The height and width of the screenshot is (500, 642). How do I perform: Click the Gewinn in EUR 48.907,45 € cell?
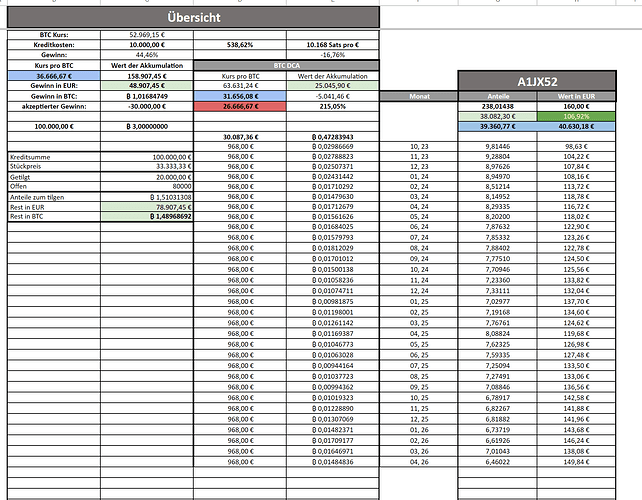pyautogui.click(x=147, y=86)
